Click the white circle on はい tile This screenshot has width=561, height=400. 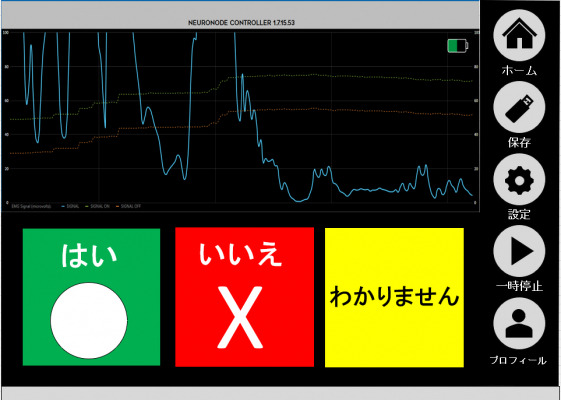point(89,321)
